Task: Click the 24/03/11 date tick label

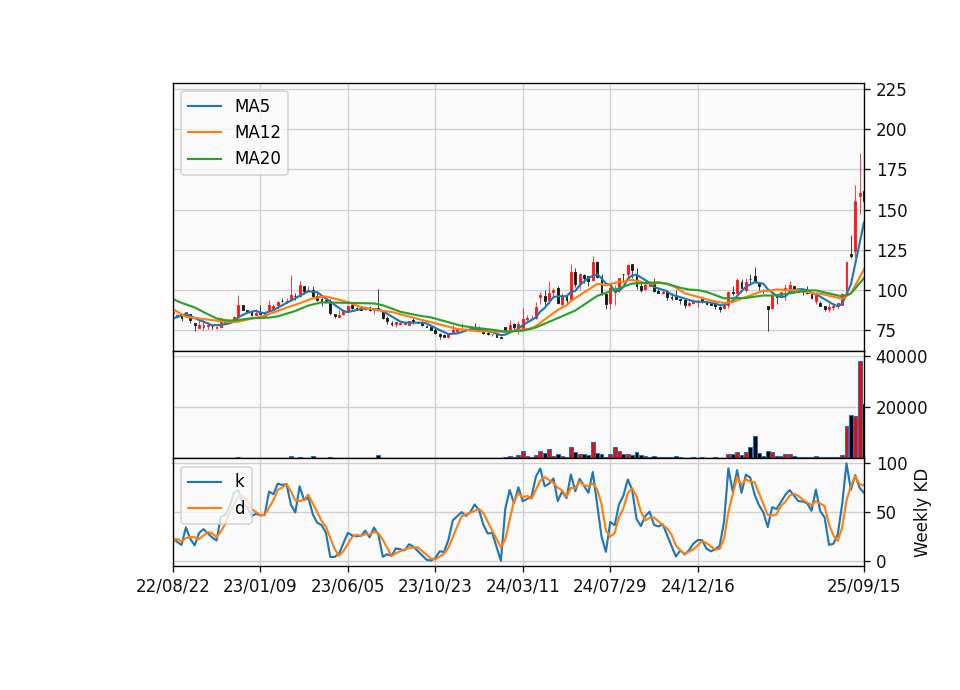Action: point(523,586)
